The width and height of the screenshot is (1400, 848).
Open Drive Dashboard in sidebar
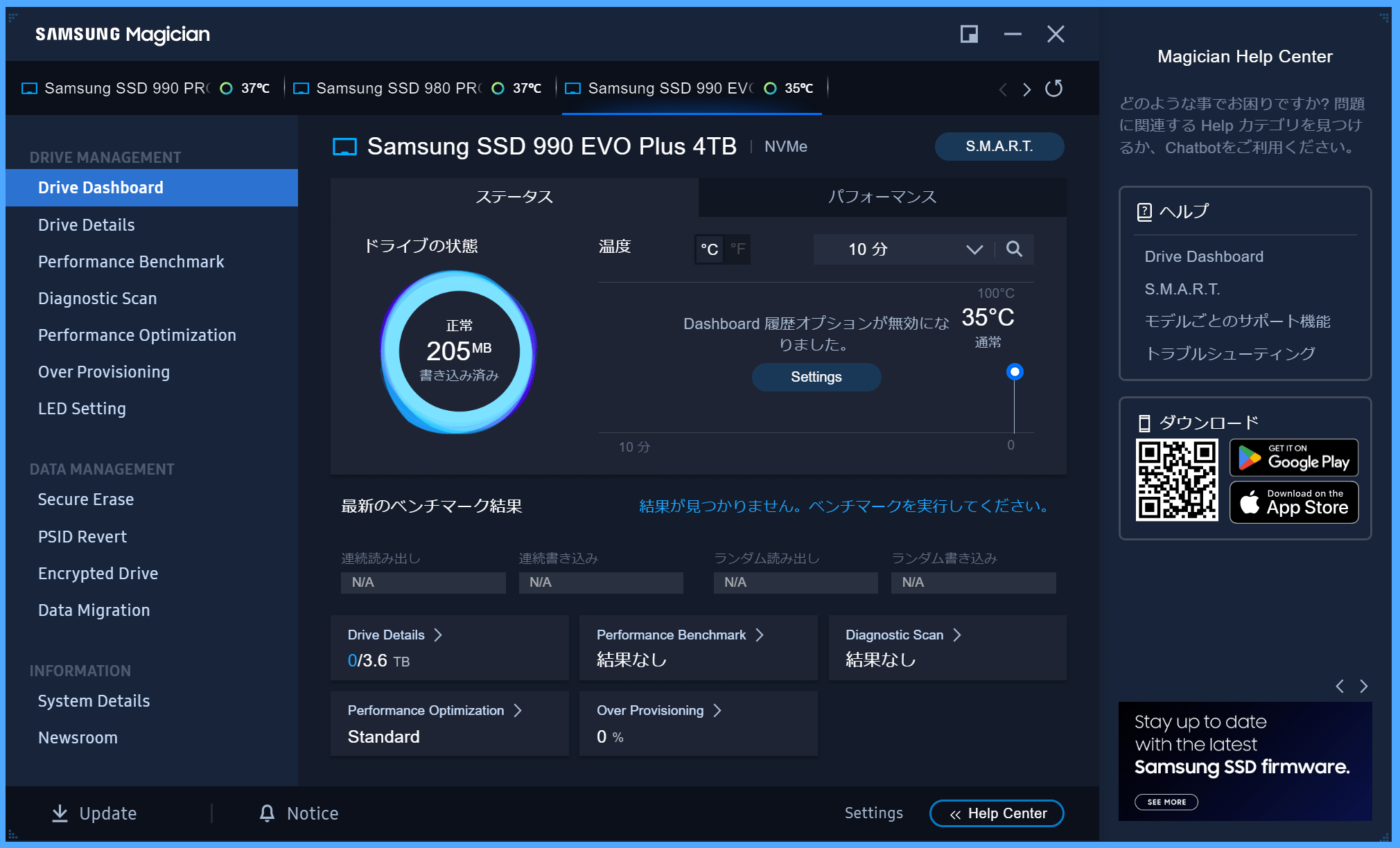tap(152, 188)
